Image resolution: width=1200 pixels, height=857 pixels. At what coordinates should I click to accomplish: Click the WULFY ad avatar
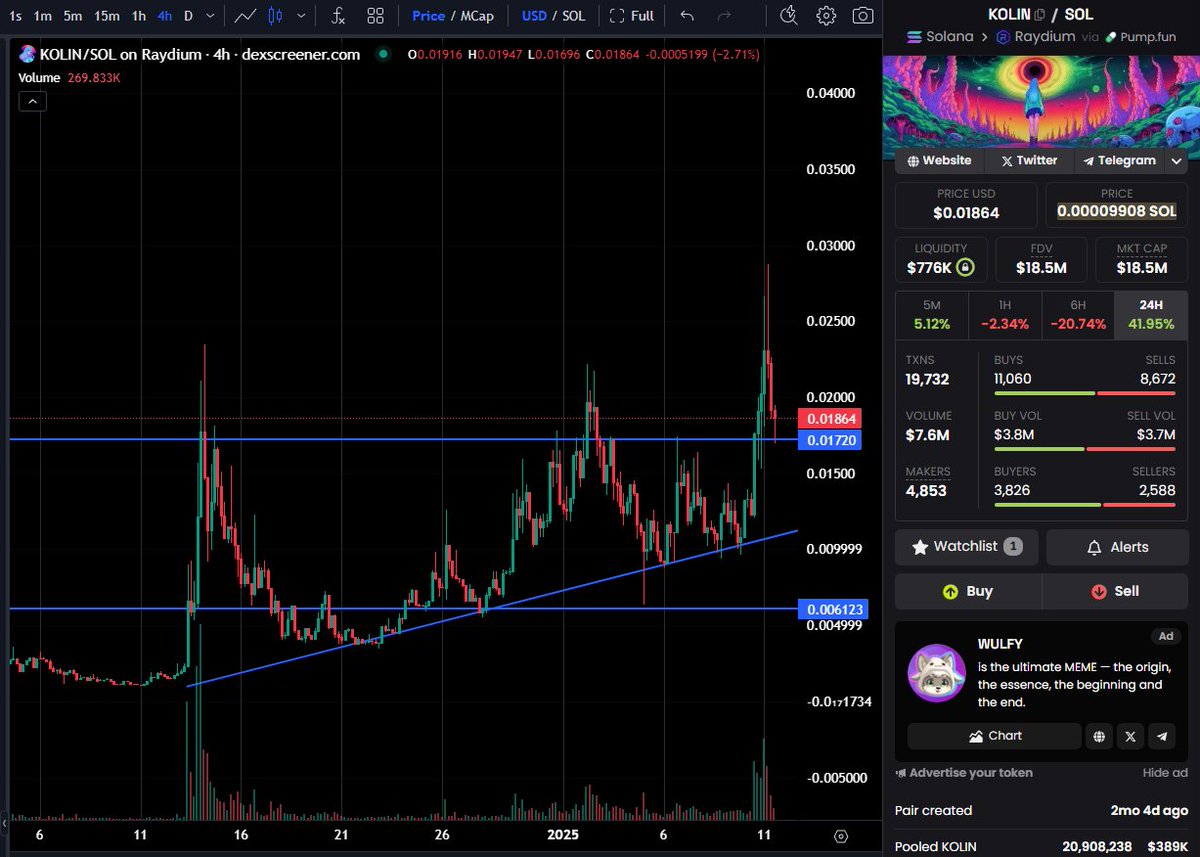[x=936, y=673]
